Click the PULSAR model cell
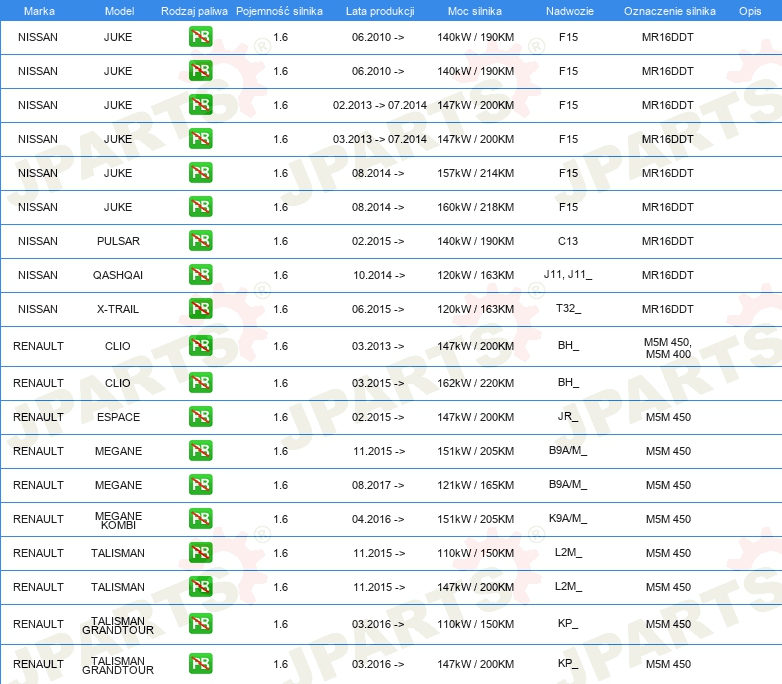Screen dimensions: 782x684 click(118, 241)
